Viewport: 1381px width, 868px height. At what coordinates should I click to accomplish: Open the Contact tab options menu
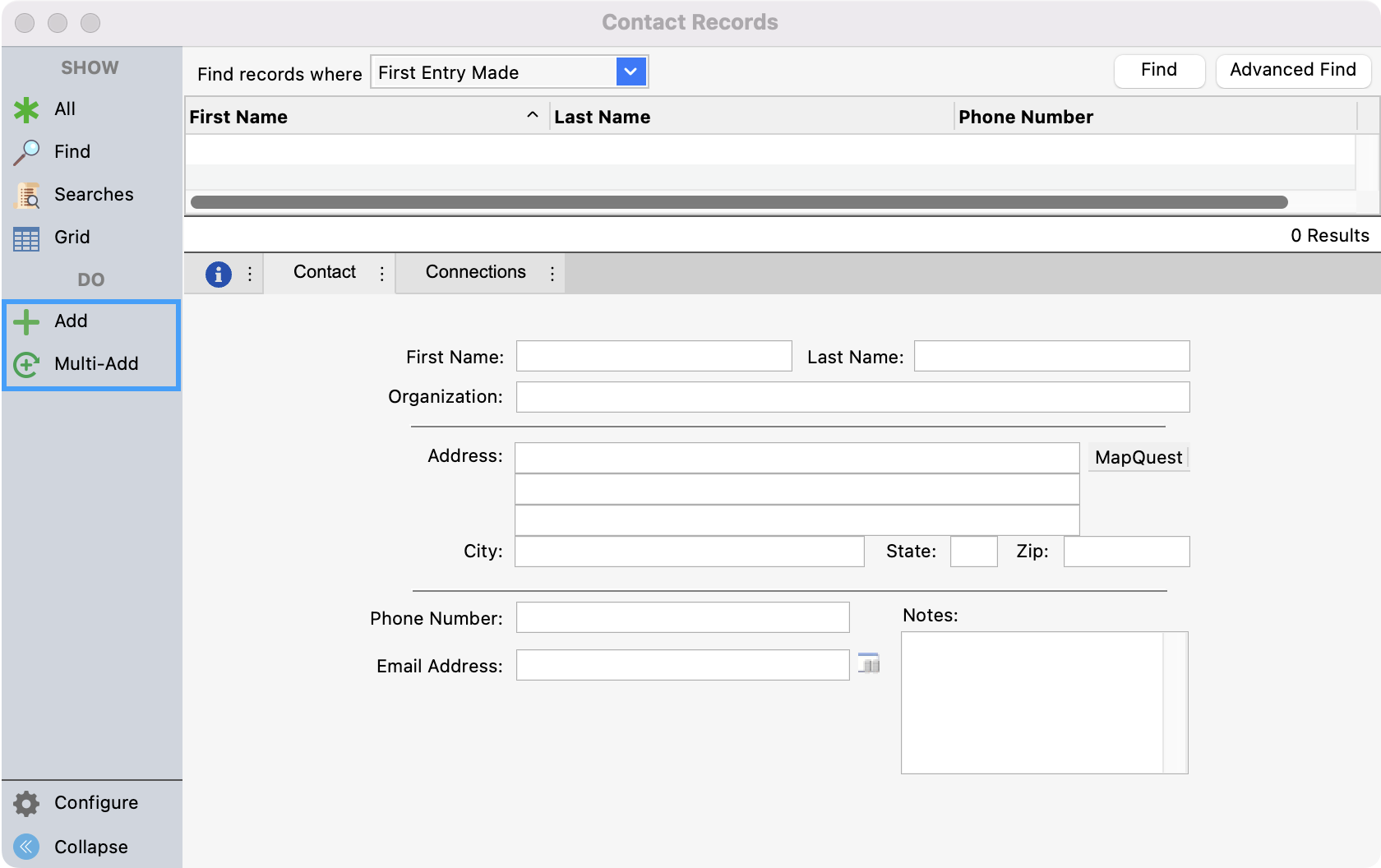[382, 274]
